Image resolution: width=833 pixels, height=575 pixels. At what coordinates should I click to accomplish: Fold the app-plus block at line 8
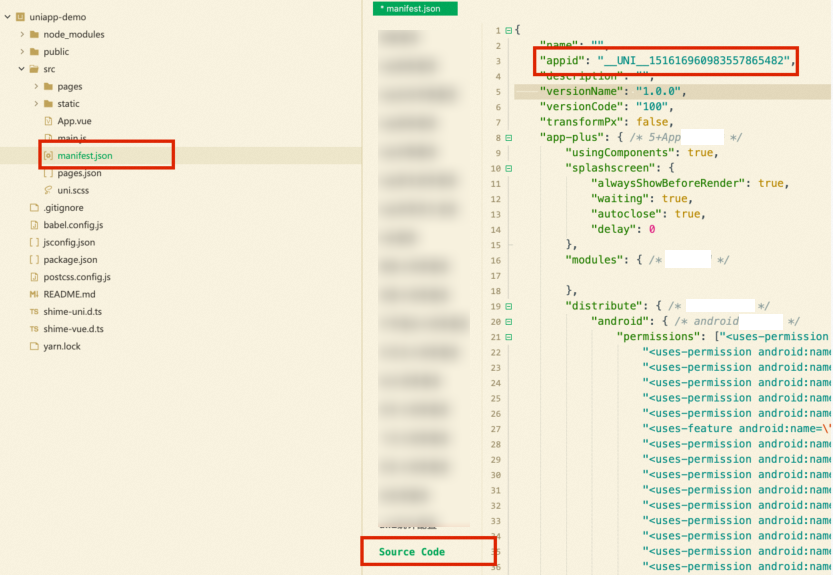click(x=508, y=138)
